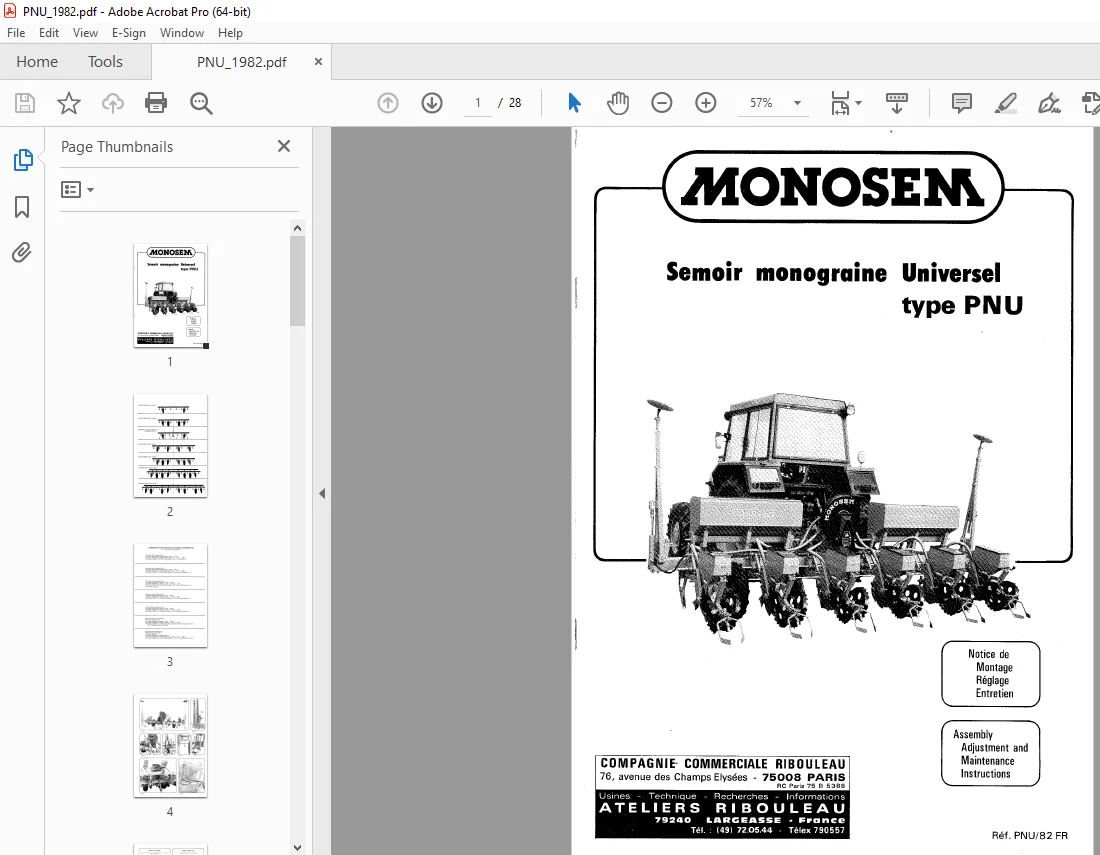Toggle the Page Thumbnails sidebar icon
The image size is (1100, 855).
click(22, 160)
